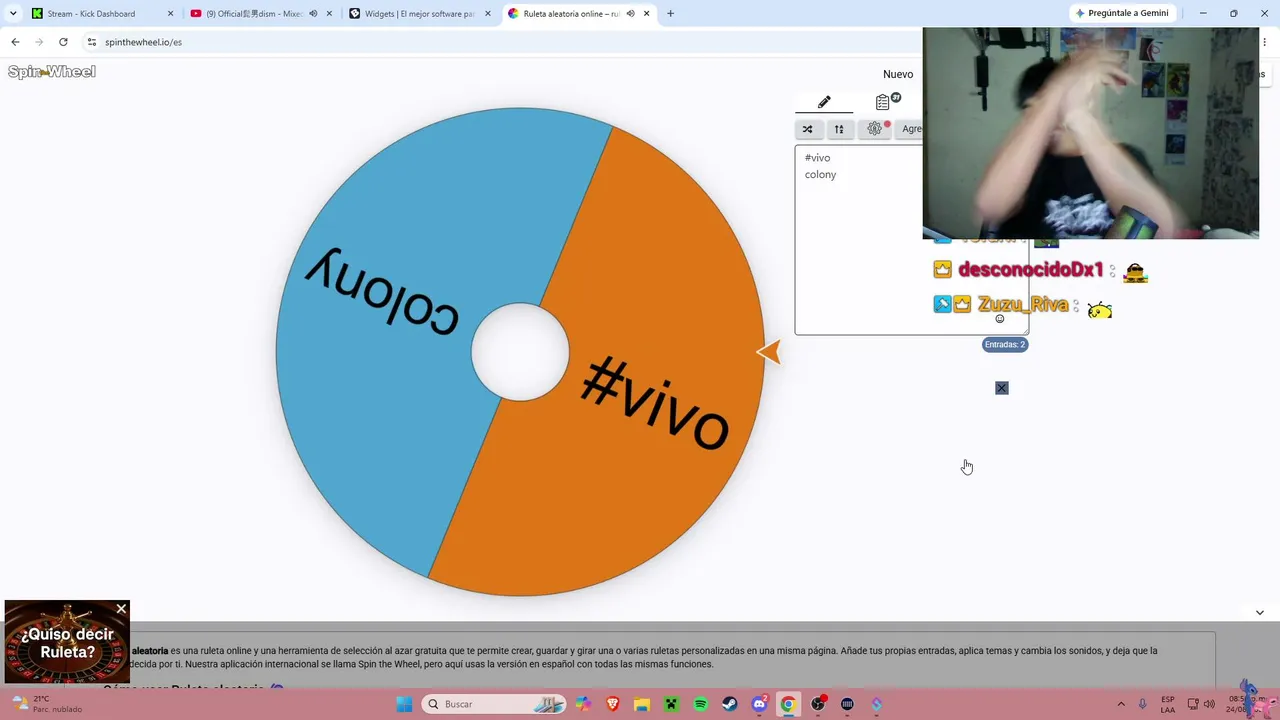Open the '¿Quiso decir Ruleta?' ad thumbnail
This screenshot has width=1280, height=720.
67,642
